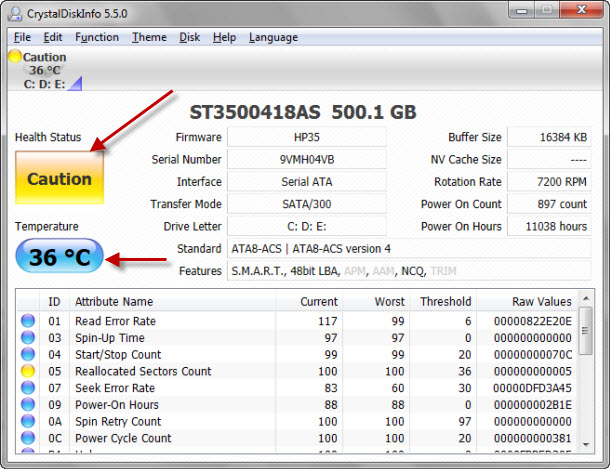Open the Function menu
610x469 pixels.
click(x=97, y=37)
